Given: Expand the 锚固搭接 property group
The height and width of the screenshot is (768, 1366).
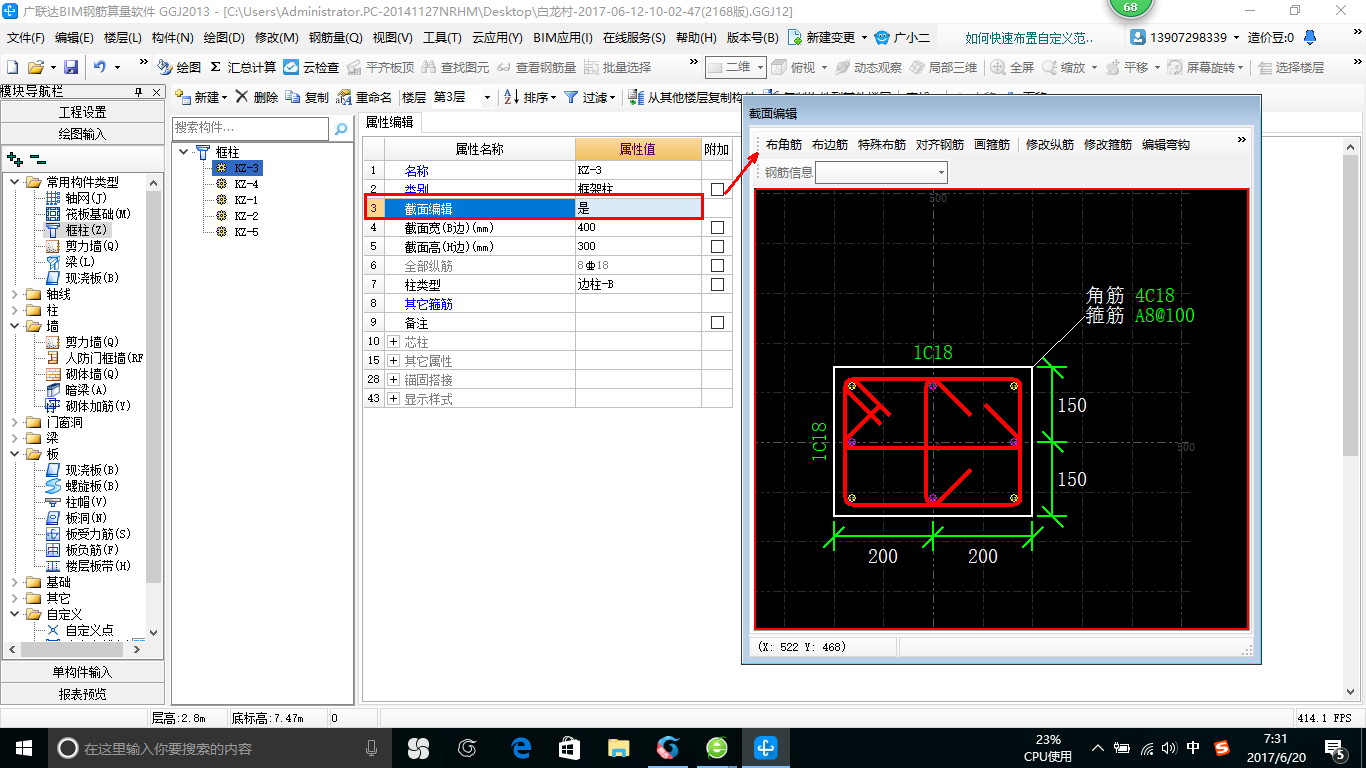Looking at the screenshot, I should pyautogui.click(x=393, y=380).
